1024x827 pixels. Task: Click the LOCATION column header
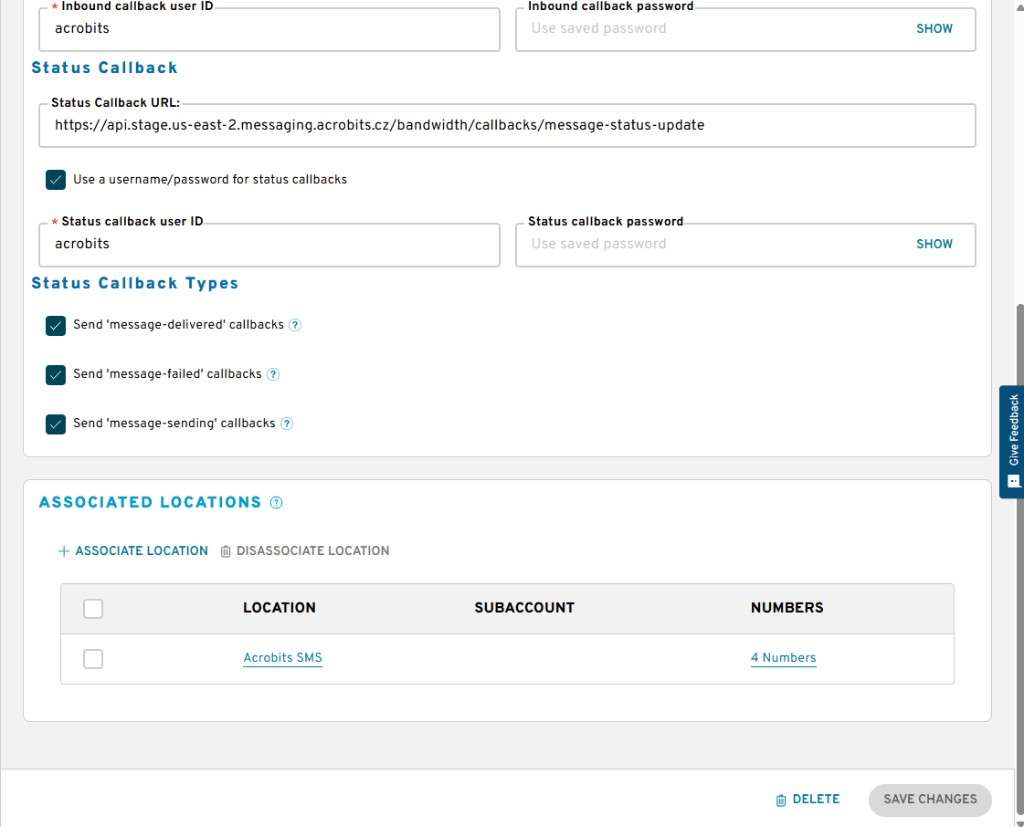point(279,608)
